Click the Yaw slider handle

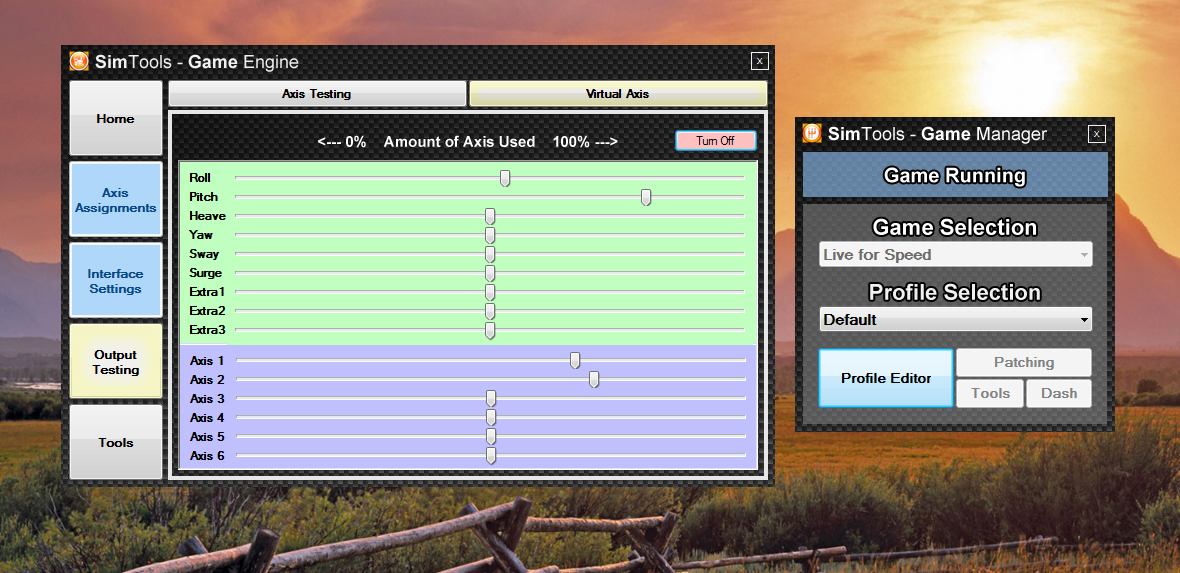pyautogui.click(x=490, y=235)
